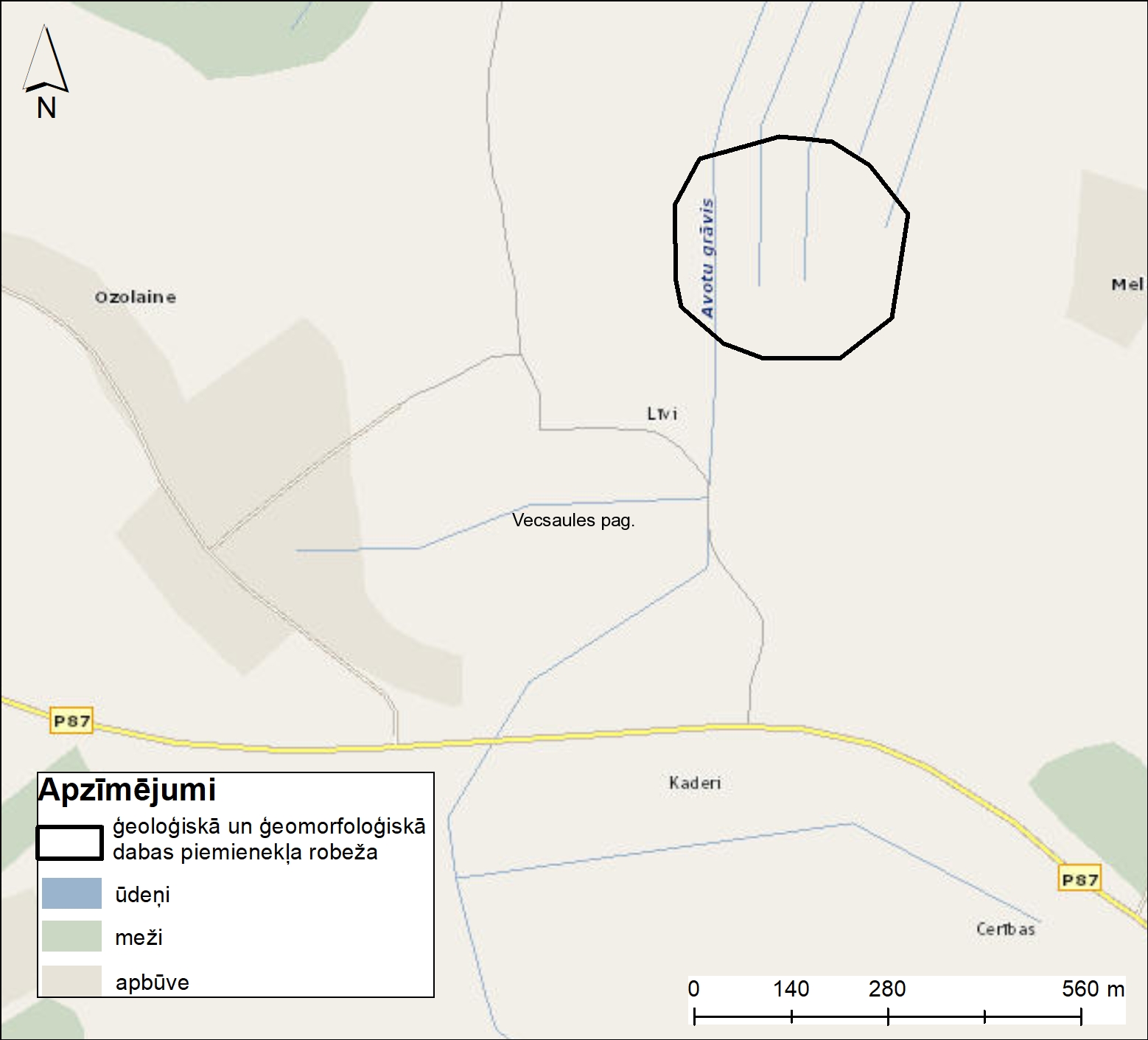Viewport: 1148px width, 1040px height.
Task: Click the left P87 road shield
Action: tap(71, 720)
